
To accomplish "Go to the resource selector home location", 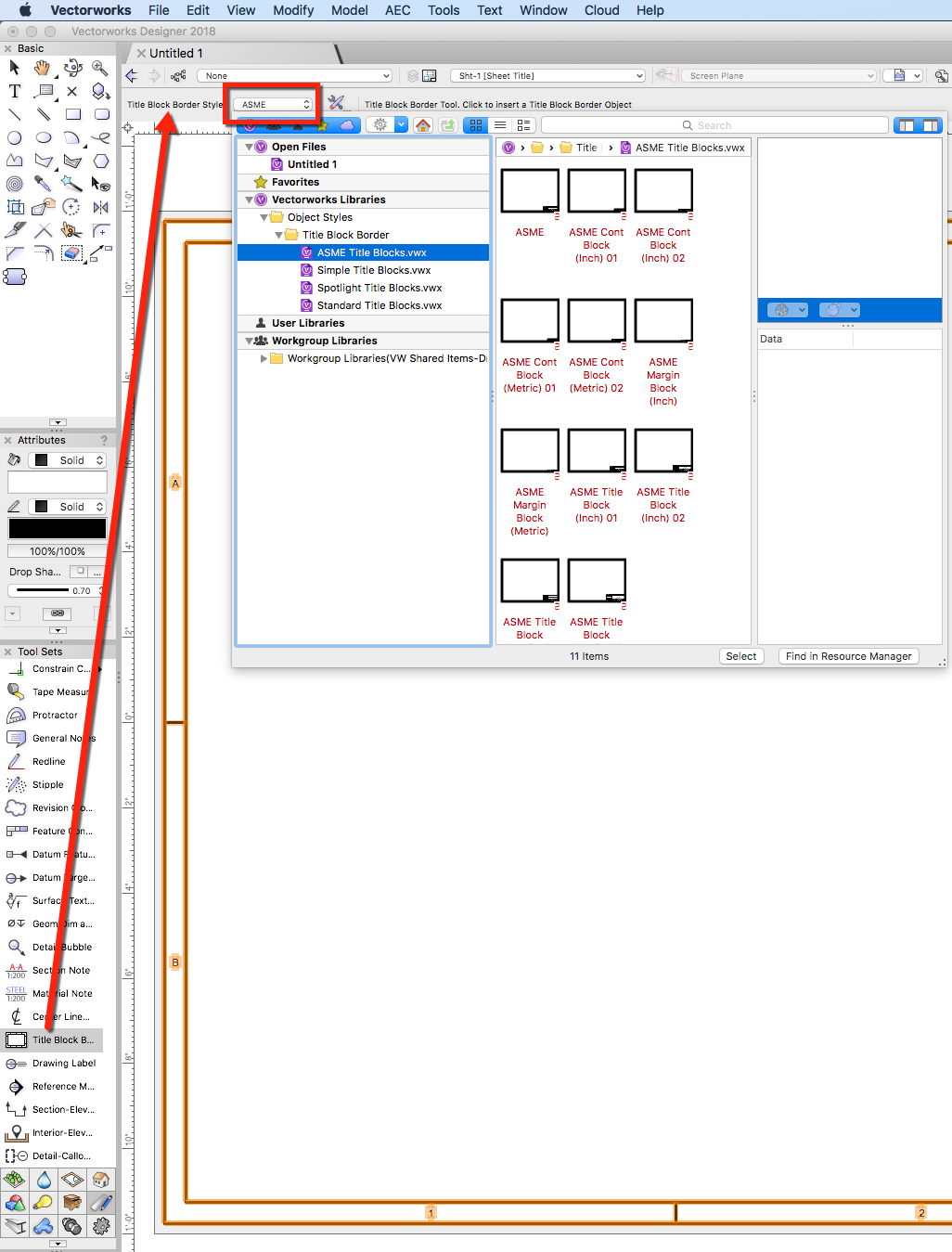I will 423,125.
